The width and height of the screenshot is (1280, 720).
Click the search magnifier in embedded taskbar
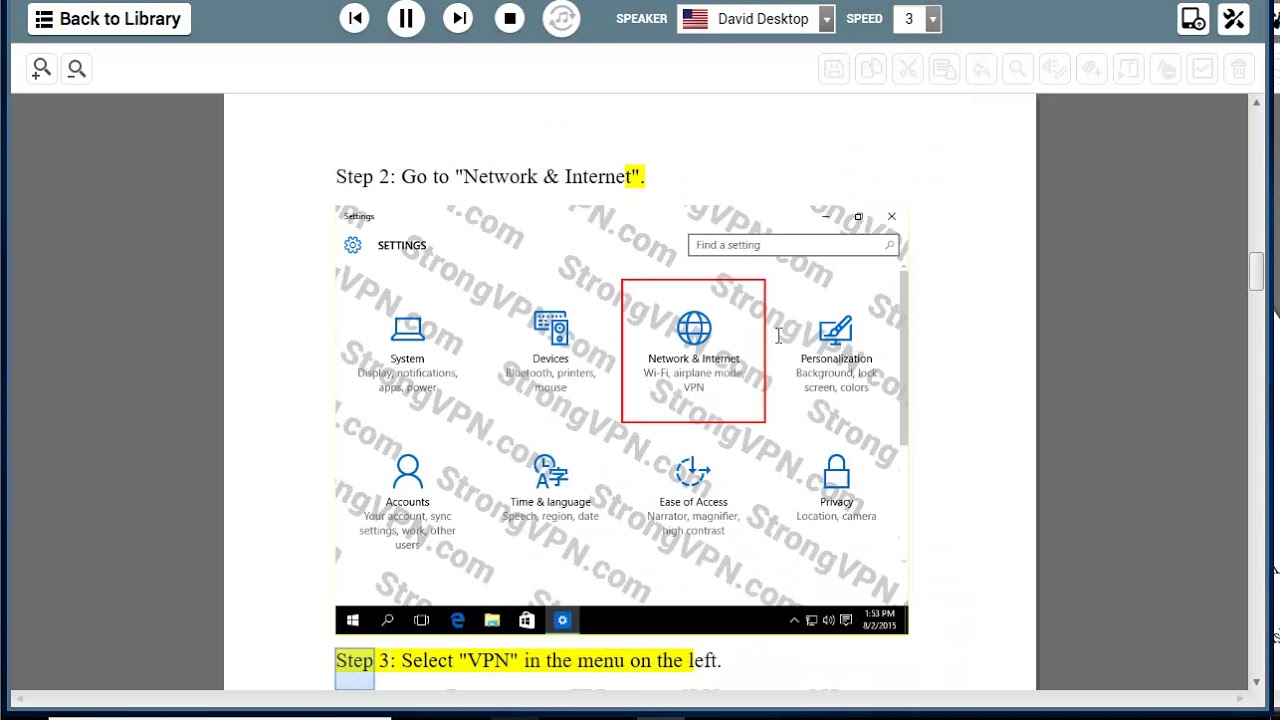click(x=387, y=621)
